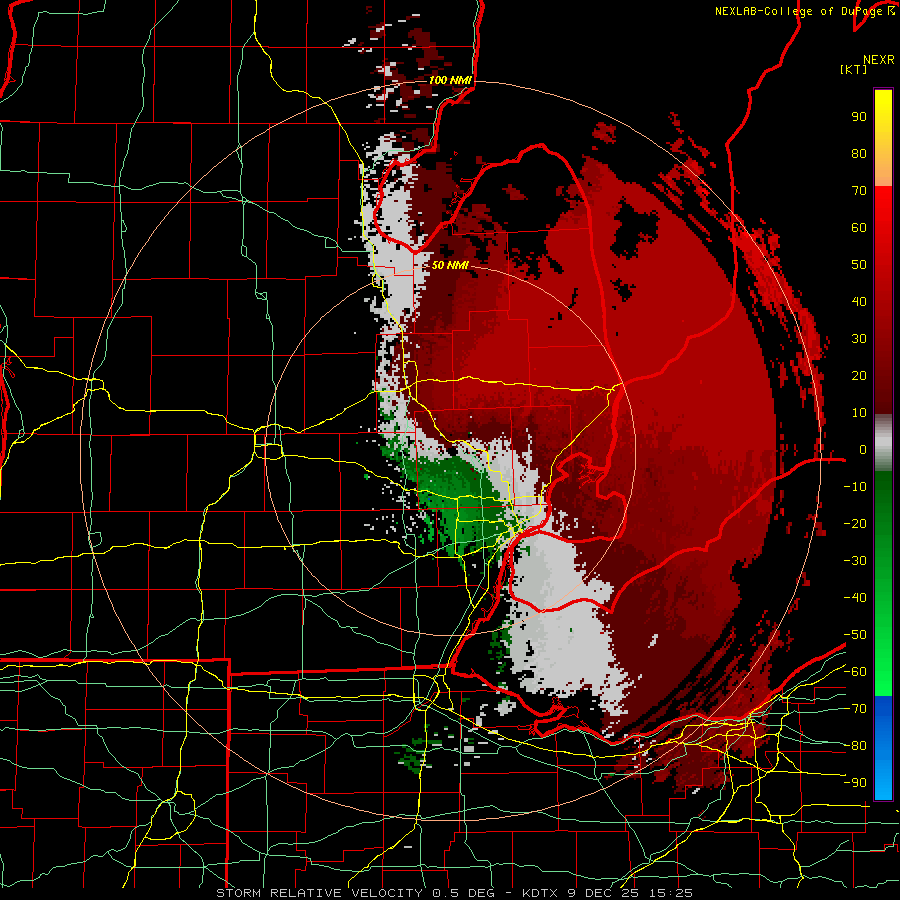Viewport: 900px width, 900px height.
Task: Click the "100 NMI" range ring label
Action: pos(450,80)
